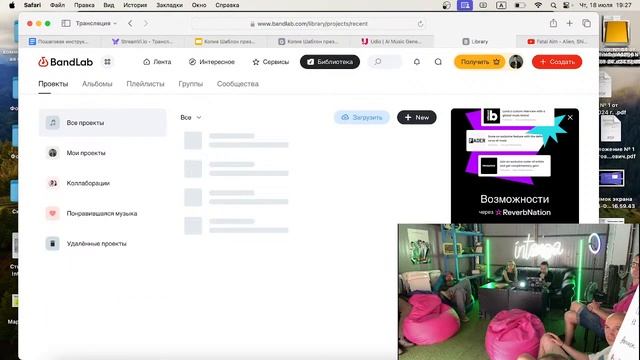This screenshot has width=640, height=360.
Task: Open notifications bell icon
Action: pyautogui.click(x=417, y=62)
